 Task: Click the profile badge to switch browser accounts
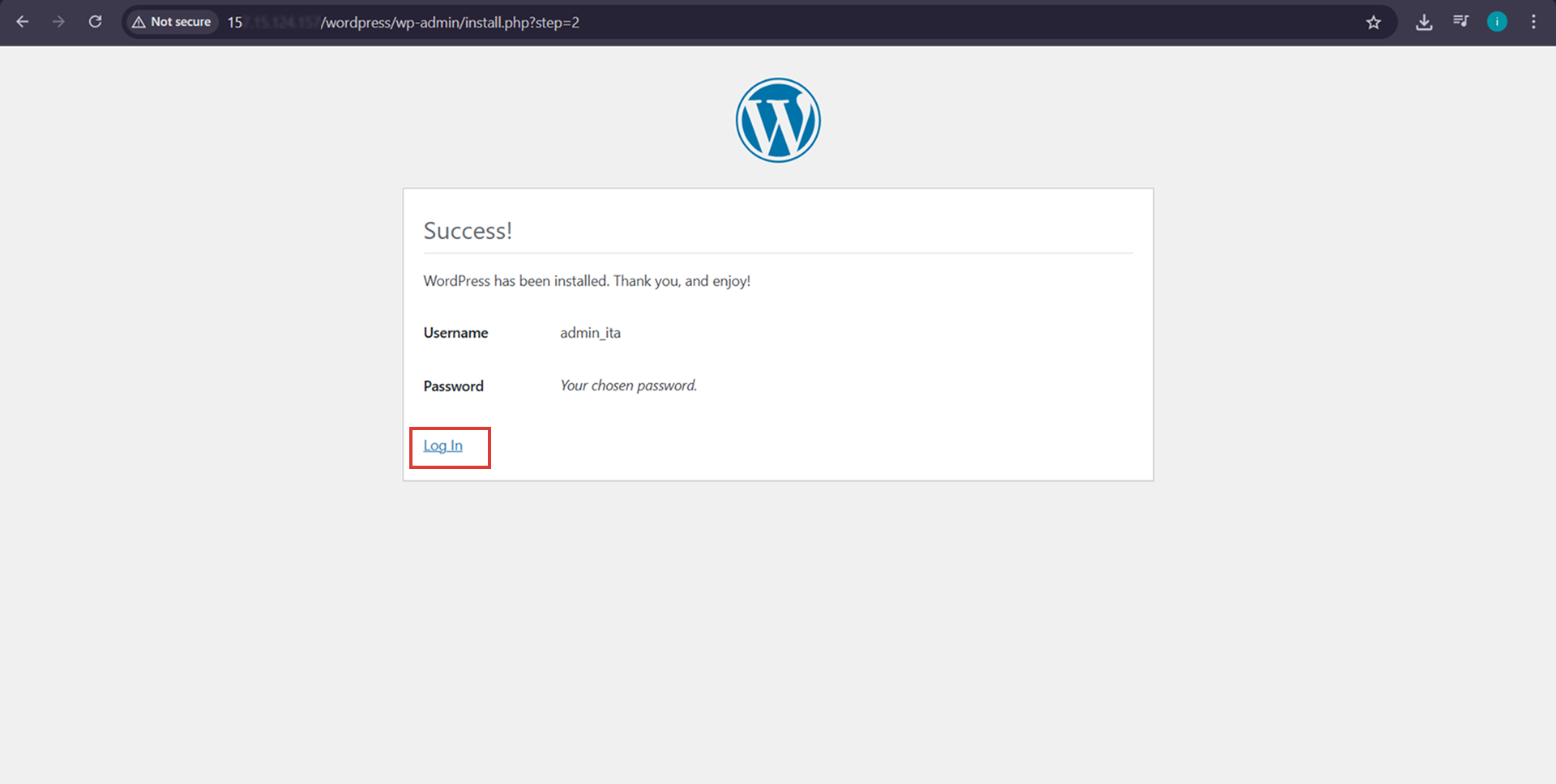click(1497, 22)
